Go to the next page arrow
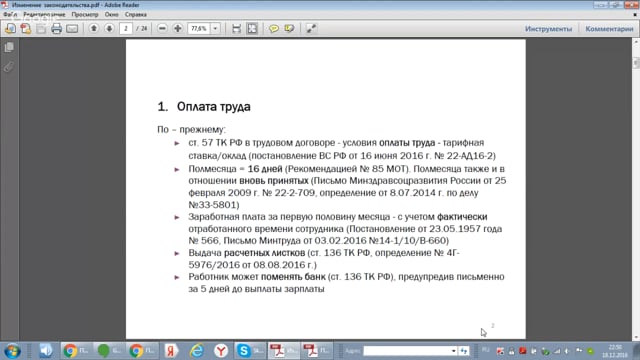 coord(109,29)
